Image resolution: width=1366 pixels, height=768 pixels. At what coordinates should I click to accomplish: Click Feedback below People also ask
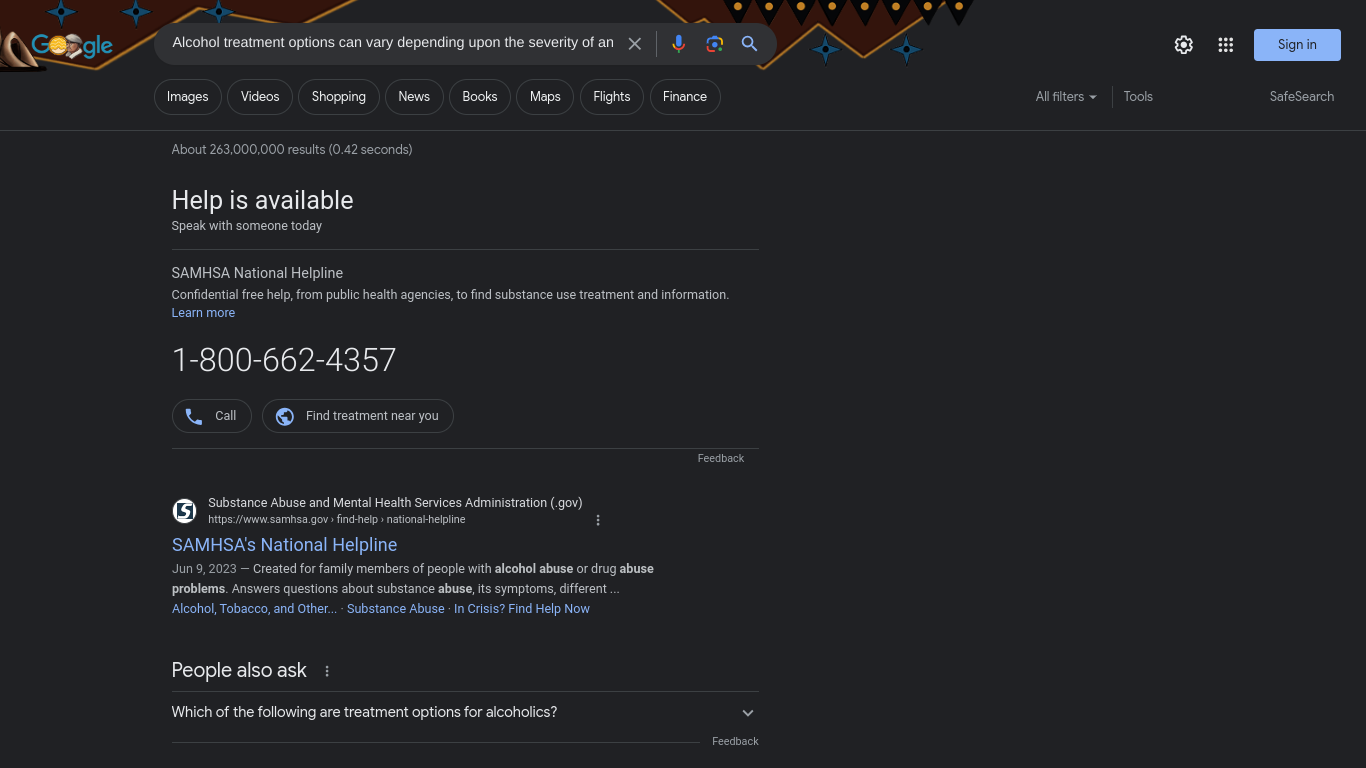coord(735,742)
